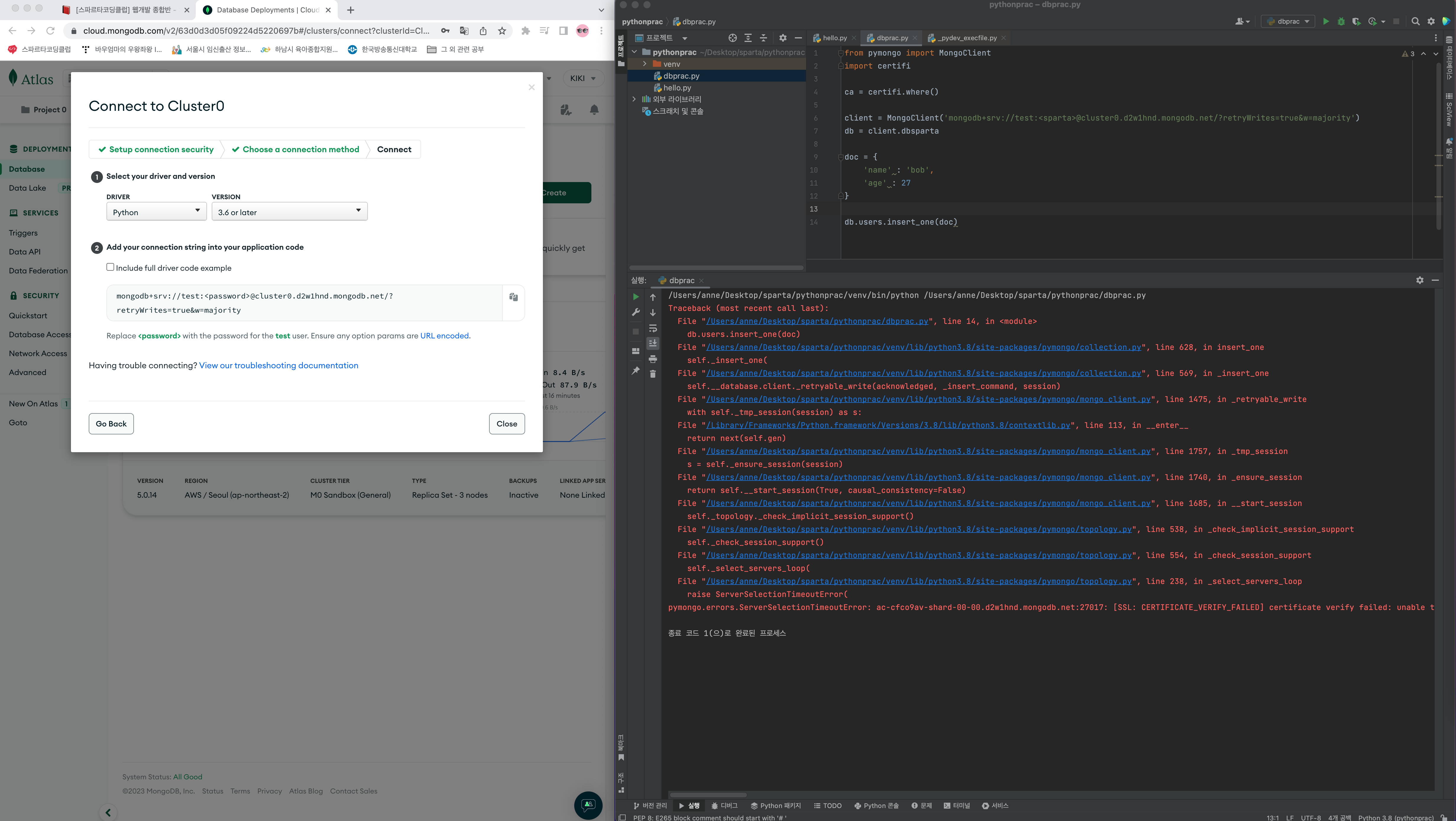Expand the 외부 라이브러리 node
The width and height of the screenshot is (1456, 821).
pyautogui.click(x=634, y=99)
